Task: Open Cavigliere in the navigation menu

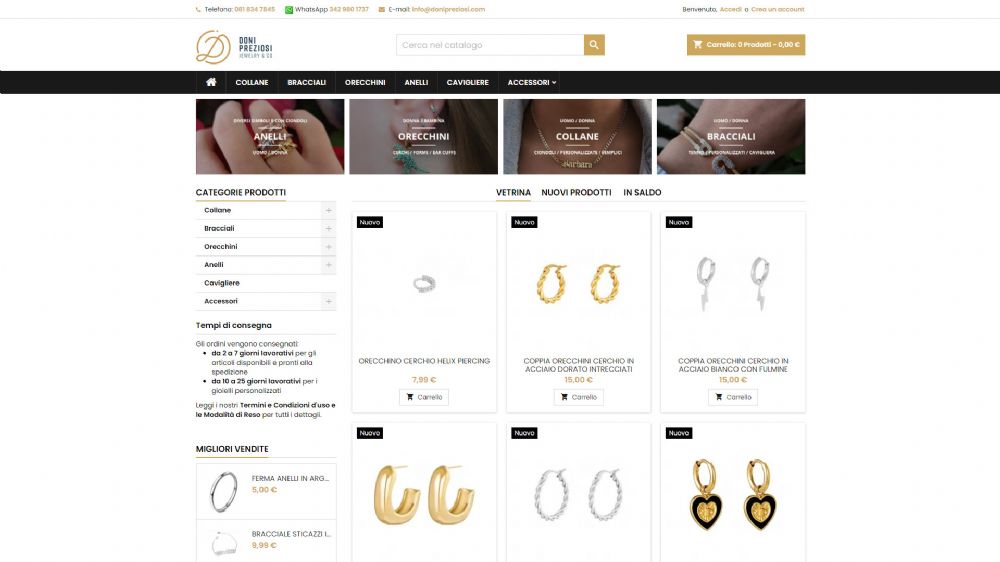Action: click(467, 82)
